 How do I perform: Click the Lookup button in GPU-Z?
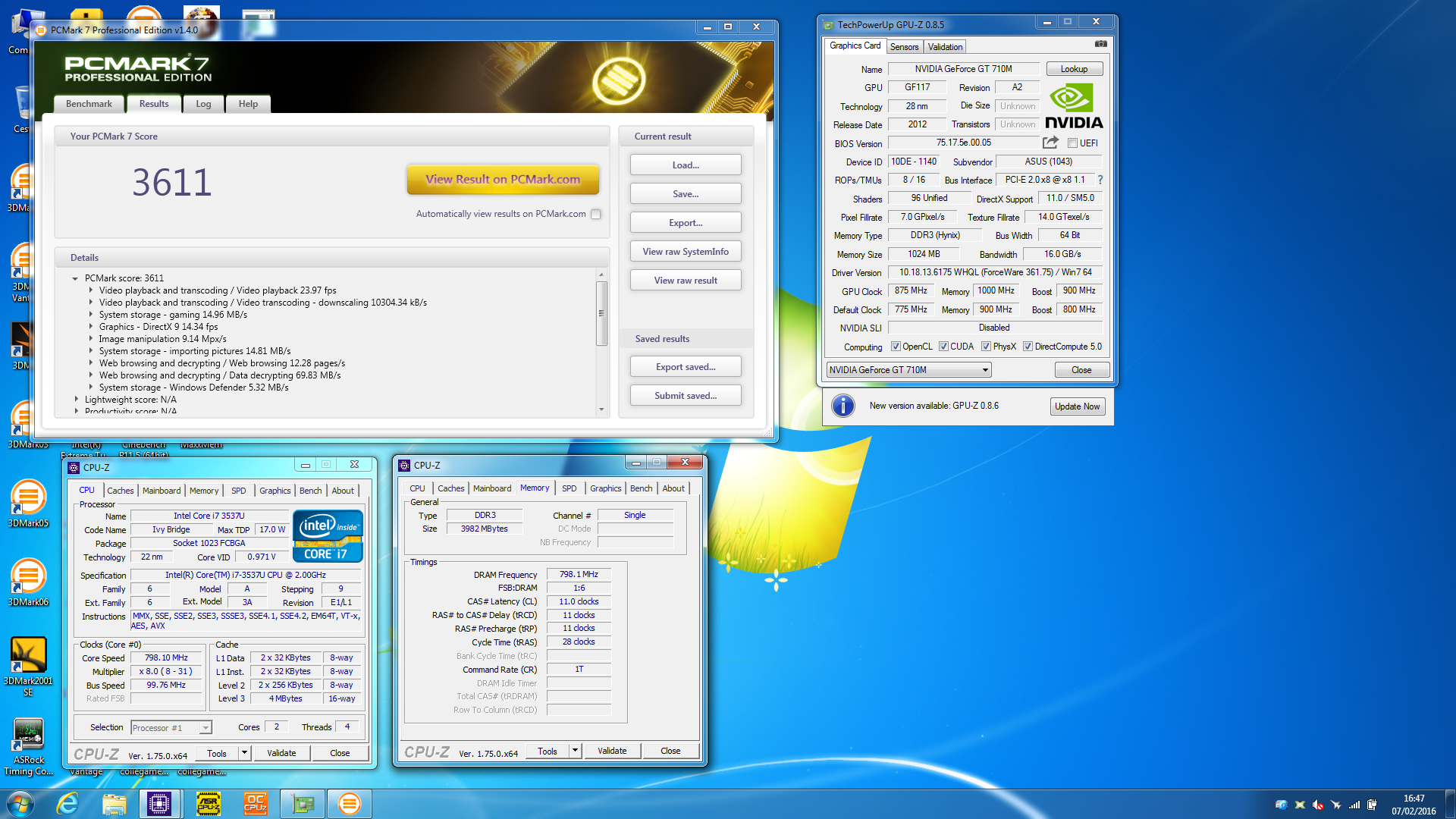pyautogui.click(x=1074, y=69)
